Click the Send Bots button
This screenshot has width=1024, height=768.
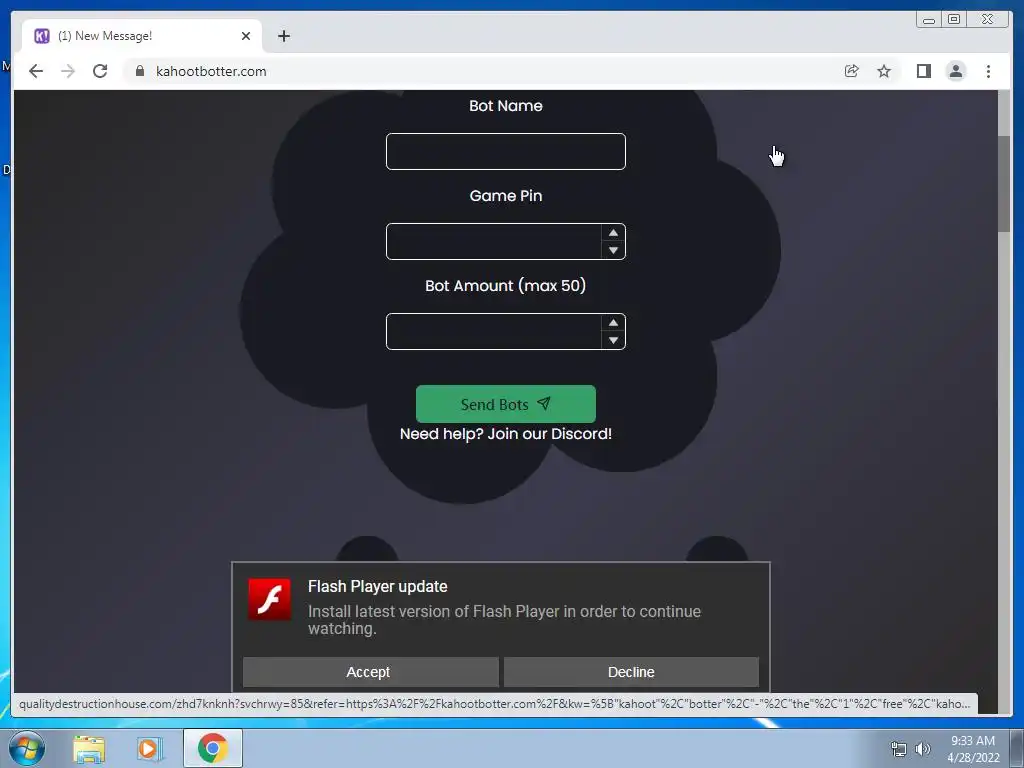click(x=505, y=404)
